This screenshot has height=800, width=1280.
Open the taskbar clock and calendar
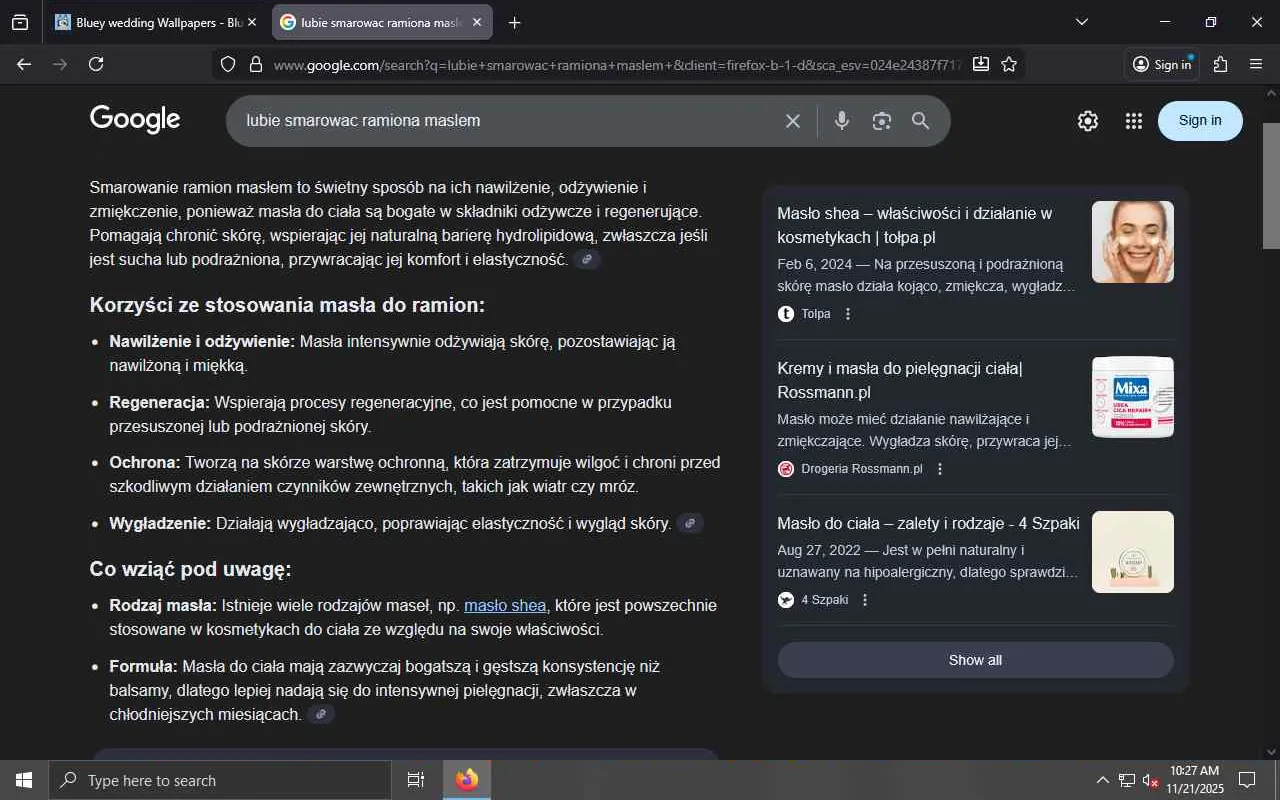coord(1195,780)
